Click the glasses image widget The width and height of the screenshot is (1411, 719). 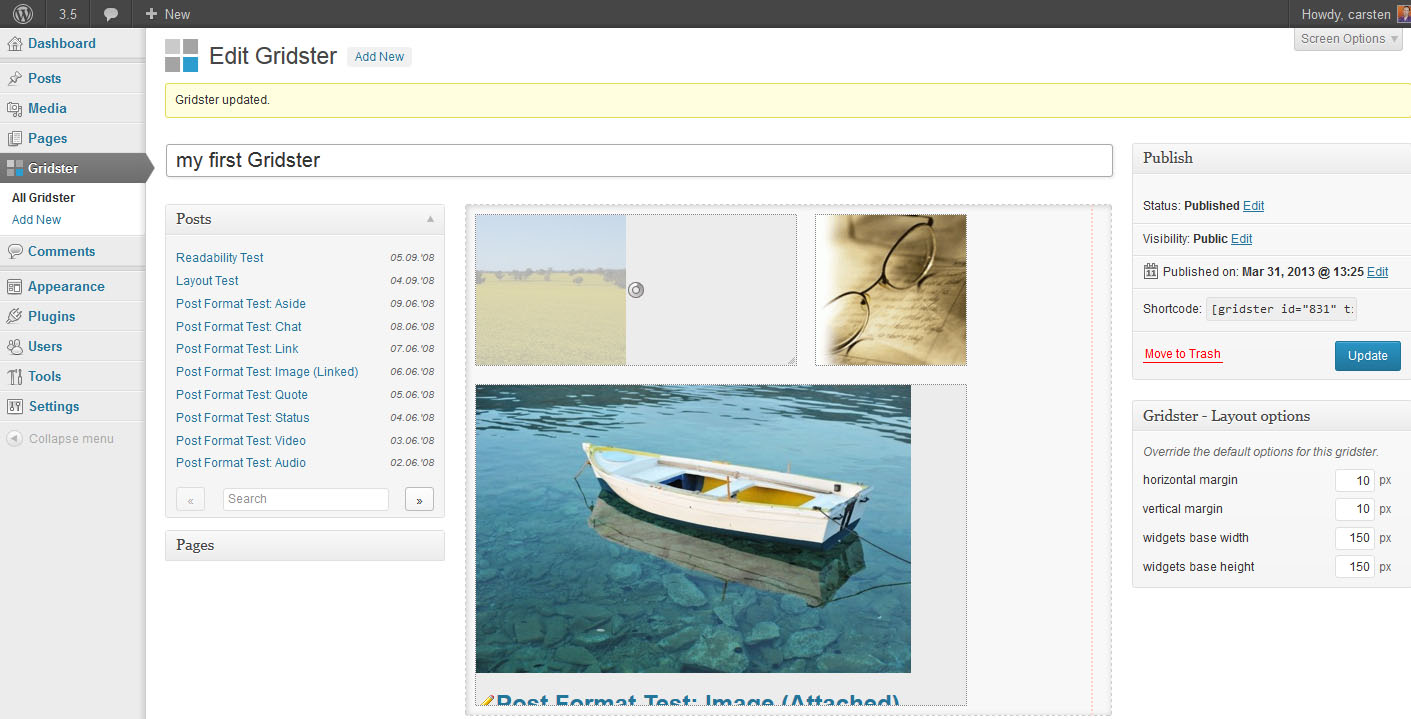(891, 290)
